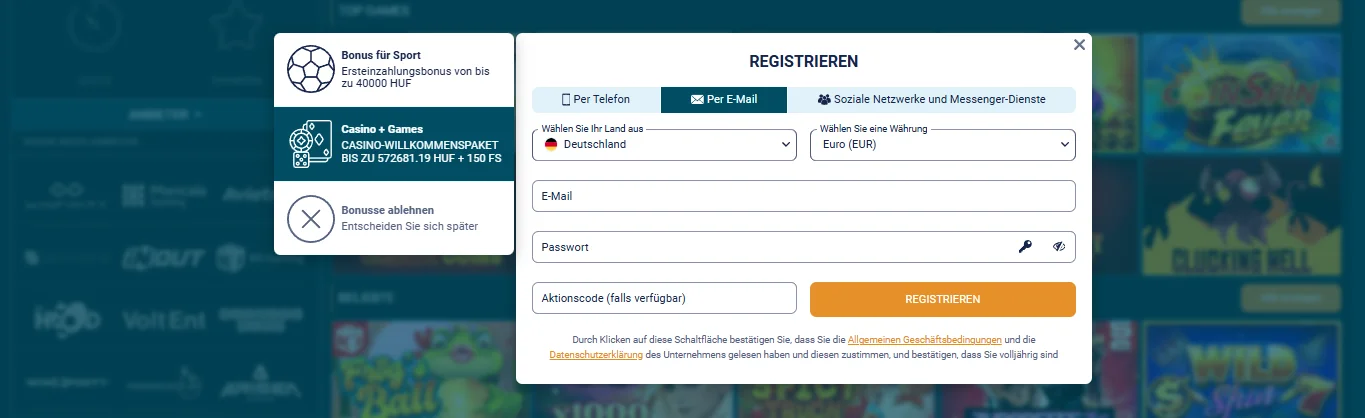Click the casino cards and chip icon

coord(310,144)
